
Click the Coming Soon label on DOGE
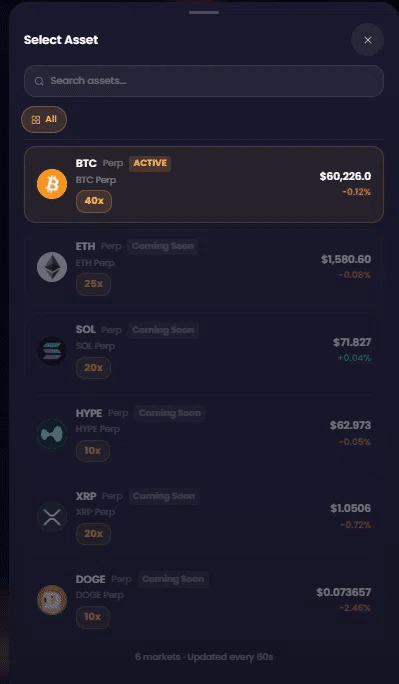point(173,579)
